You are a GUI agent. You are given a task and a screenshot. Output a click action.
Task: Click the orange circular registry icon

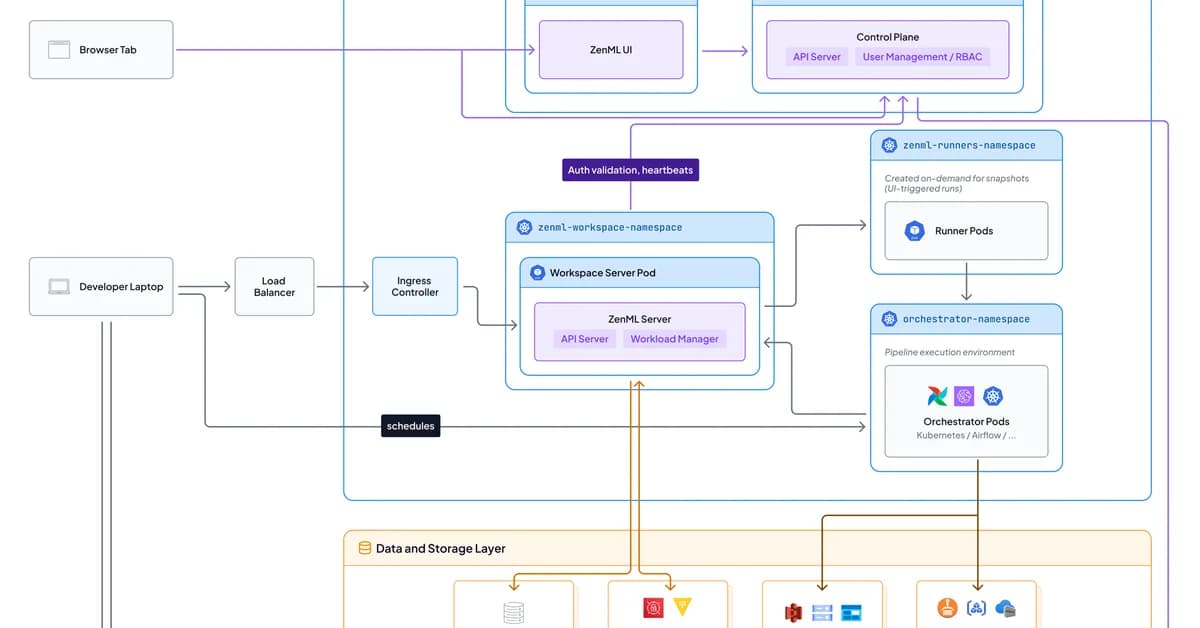tap(949, 607)
